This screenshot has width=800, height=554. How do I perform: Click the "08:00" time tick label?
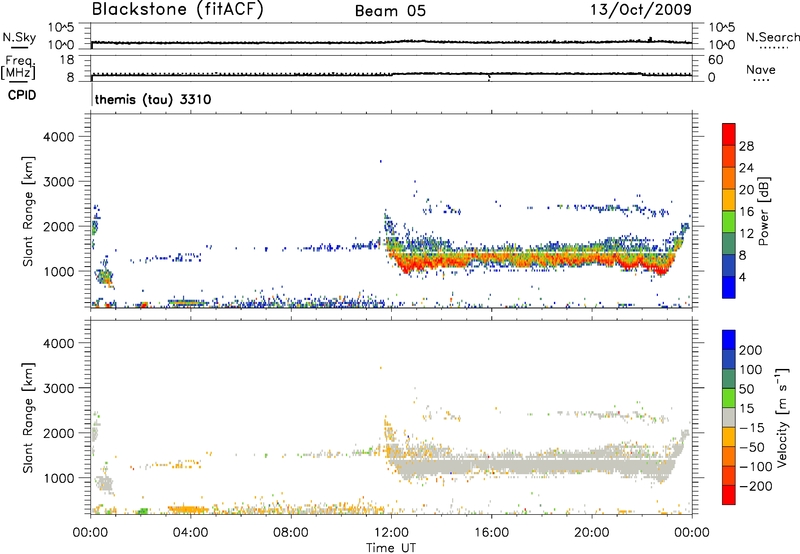(x=290, y=533)
